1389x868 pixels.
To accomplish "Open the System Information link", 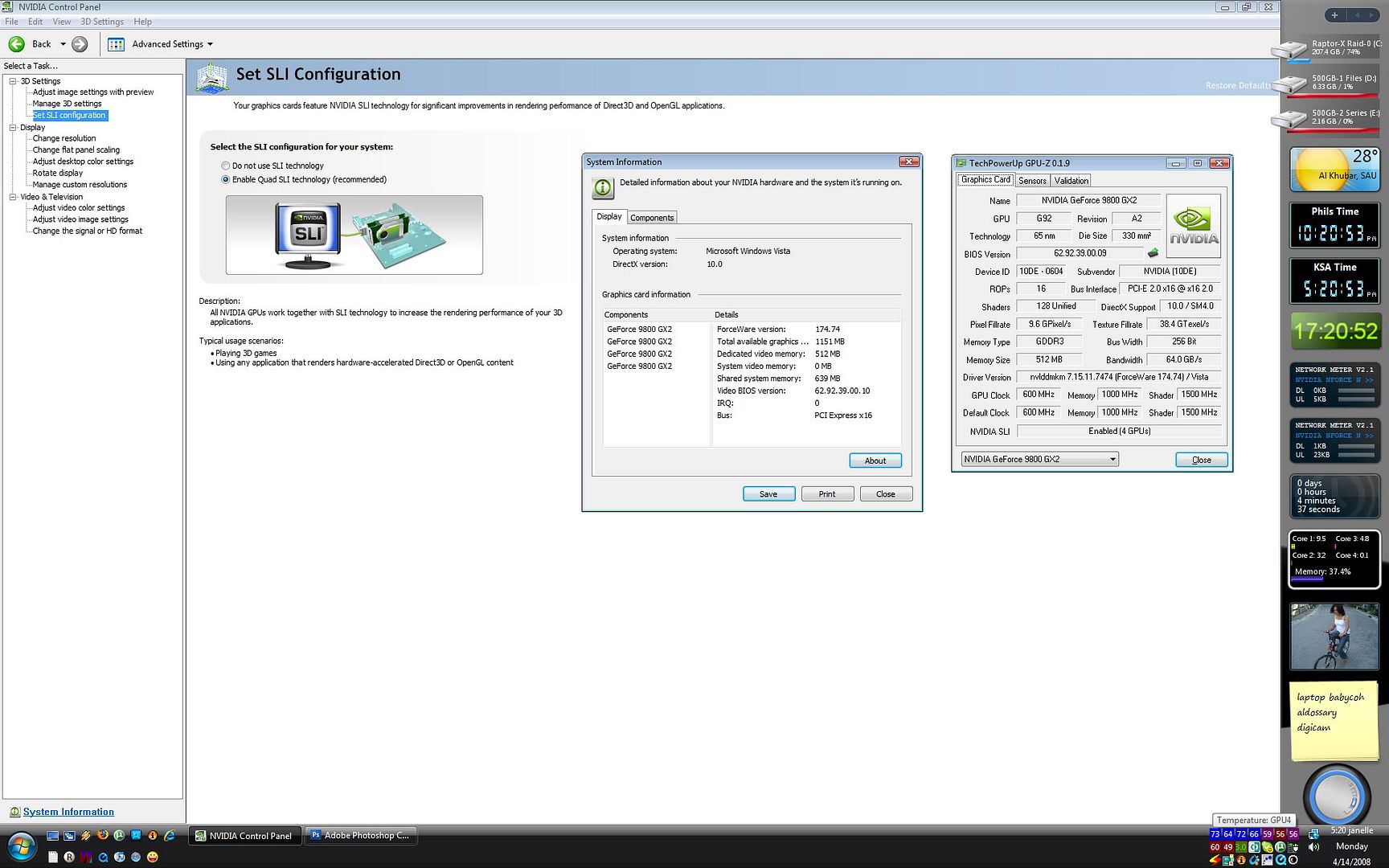I will (x=68, y=812).
